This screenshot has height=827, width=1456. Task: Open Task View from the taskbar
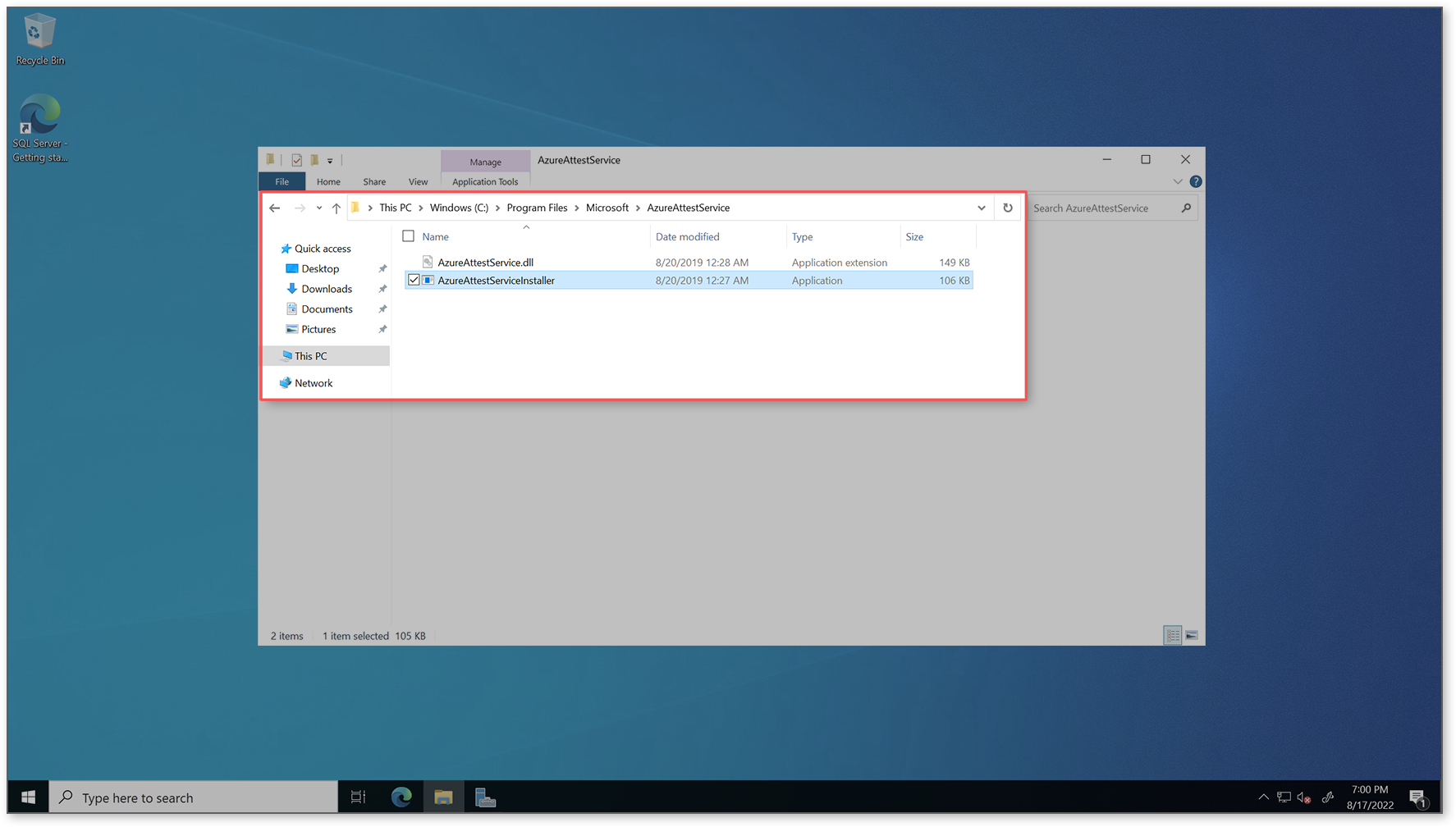coord(359,797)
